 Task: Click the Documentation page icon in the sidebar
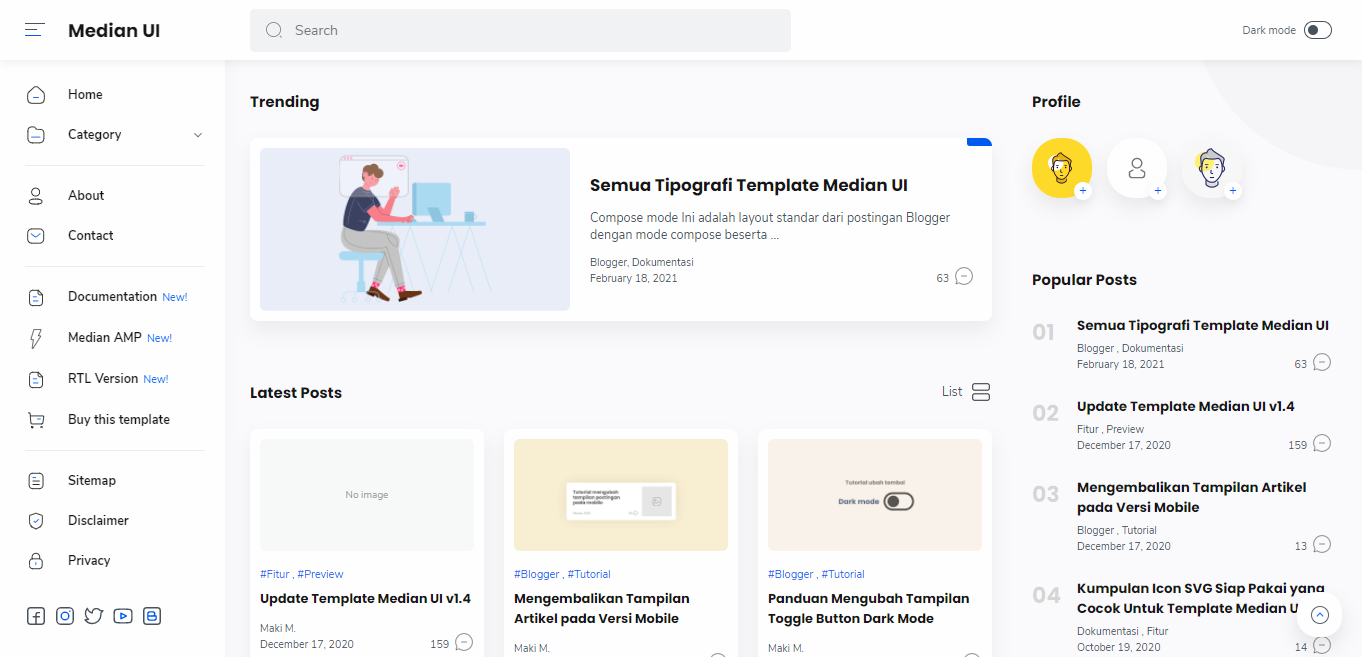tap(36, 297)
